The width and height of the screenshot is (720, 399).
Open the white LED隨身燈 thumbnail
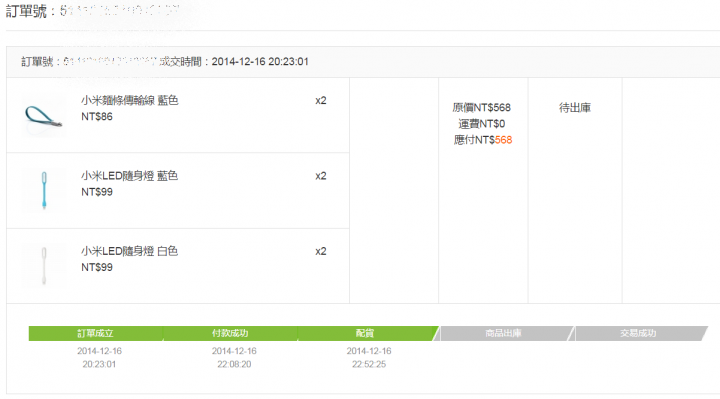(44, 266)
